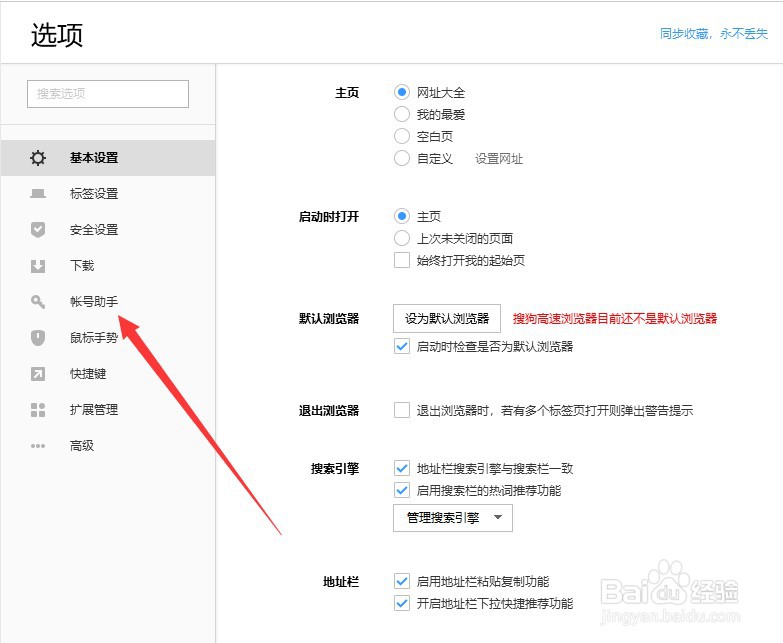Toggle 开启地址栏下拉快捷推荐功能 checkbox

click(x=402, y=603)
